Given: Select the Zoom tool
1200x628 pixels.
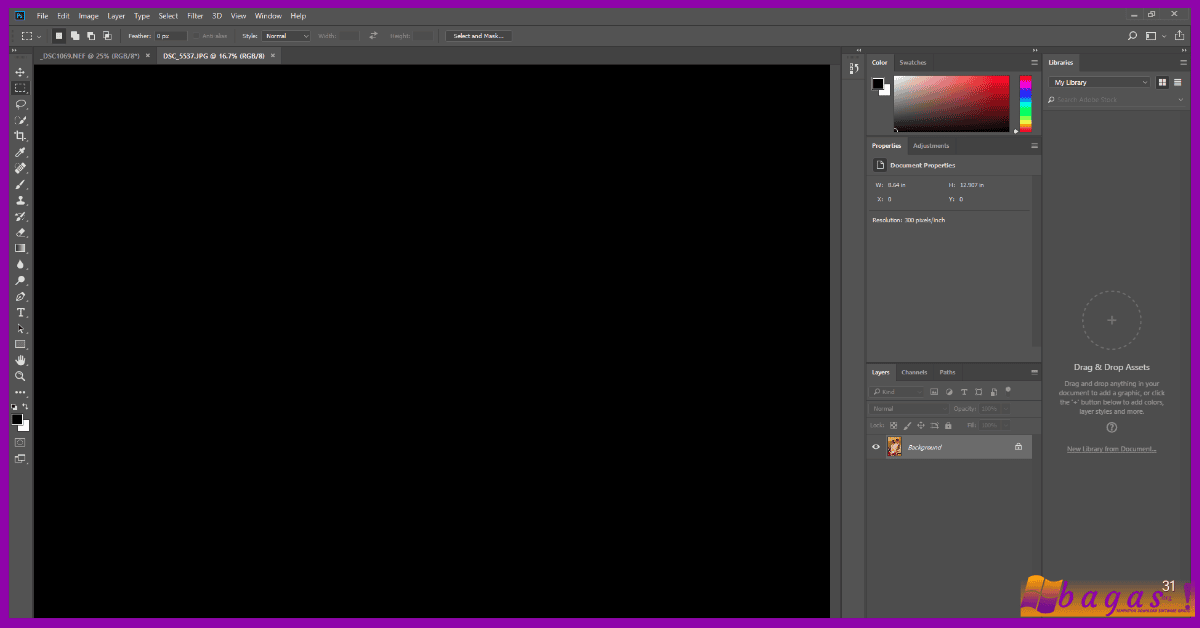Looking at the screenshot, I should [x=20, y=376].
